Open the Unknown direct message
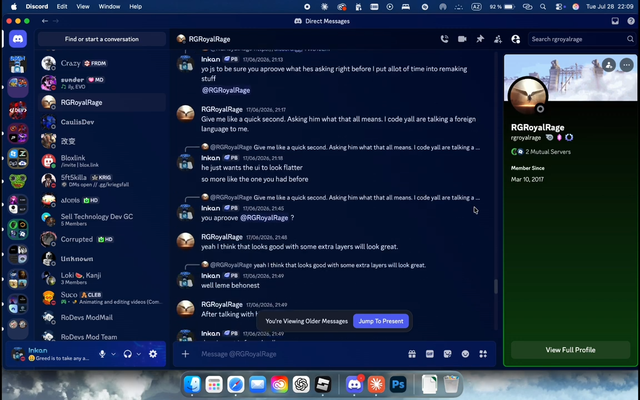This screenshot has width=640, height=400. pyautogui.click(x=102, y=259)
